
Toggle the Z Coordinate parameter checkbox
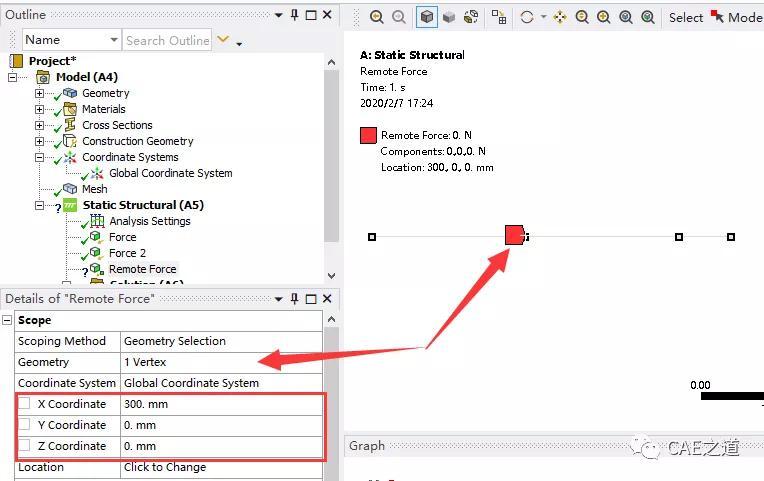[24, 445]
